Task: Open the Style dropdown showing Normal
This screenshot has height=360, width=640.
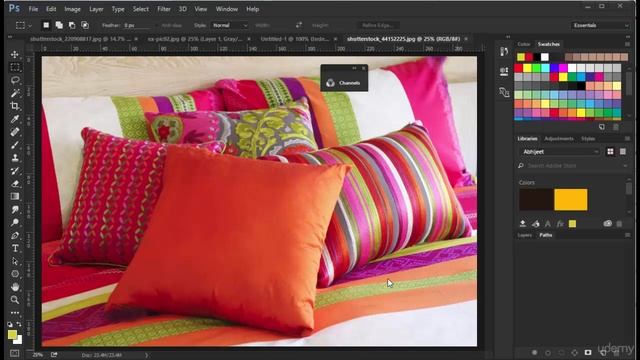Action: click(230, 25)
